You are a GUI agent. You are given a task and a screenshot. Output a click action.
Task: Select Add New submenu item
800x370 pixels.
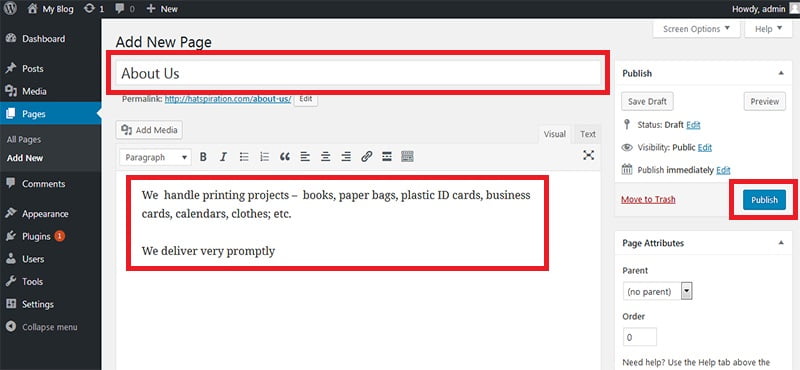[x=25, y=158]
